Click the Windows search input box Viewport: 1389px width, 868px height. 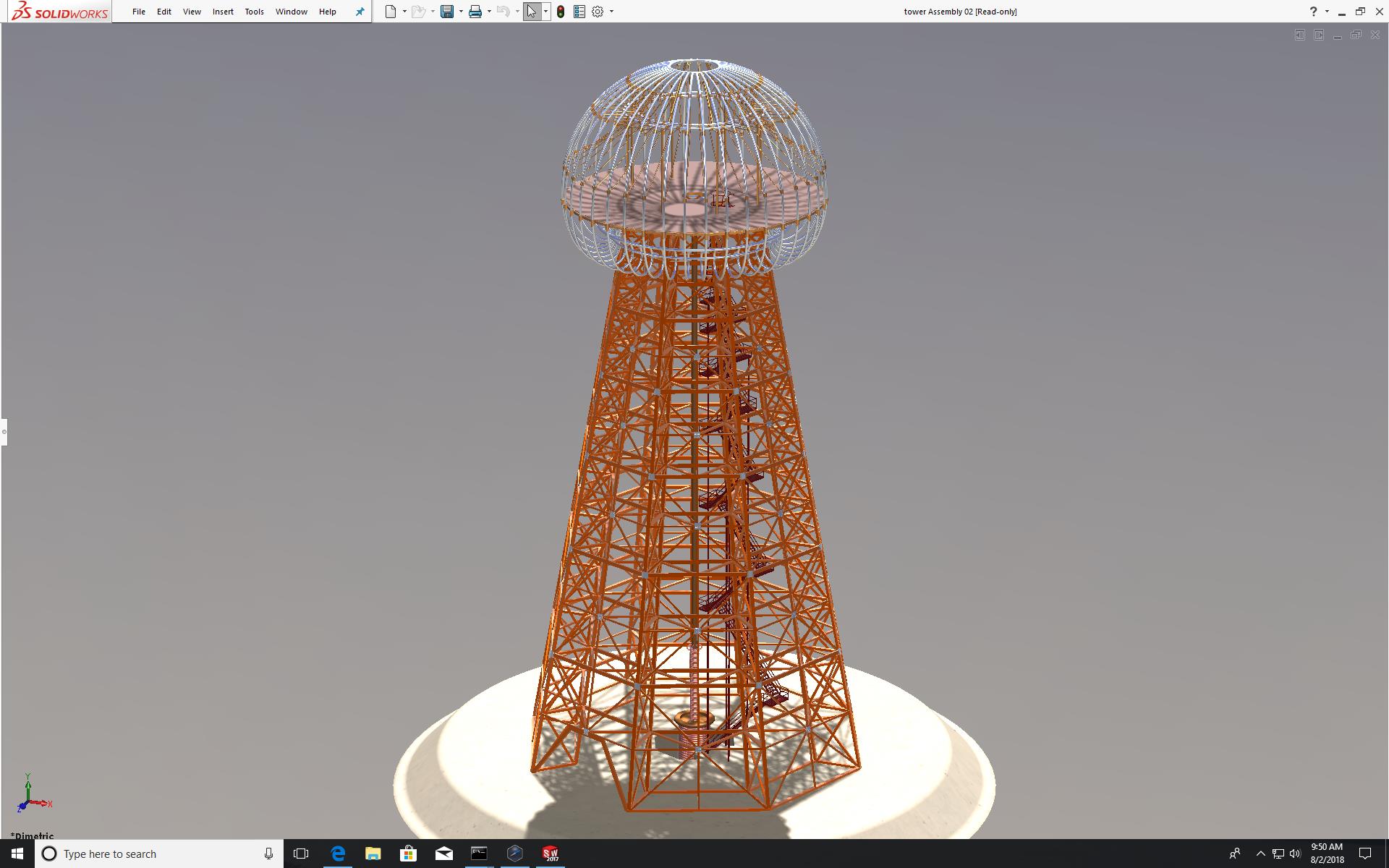coord(159,854)
